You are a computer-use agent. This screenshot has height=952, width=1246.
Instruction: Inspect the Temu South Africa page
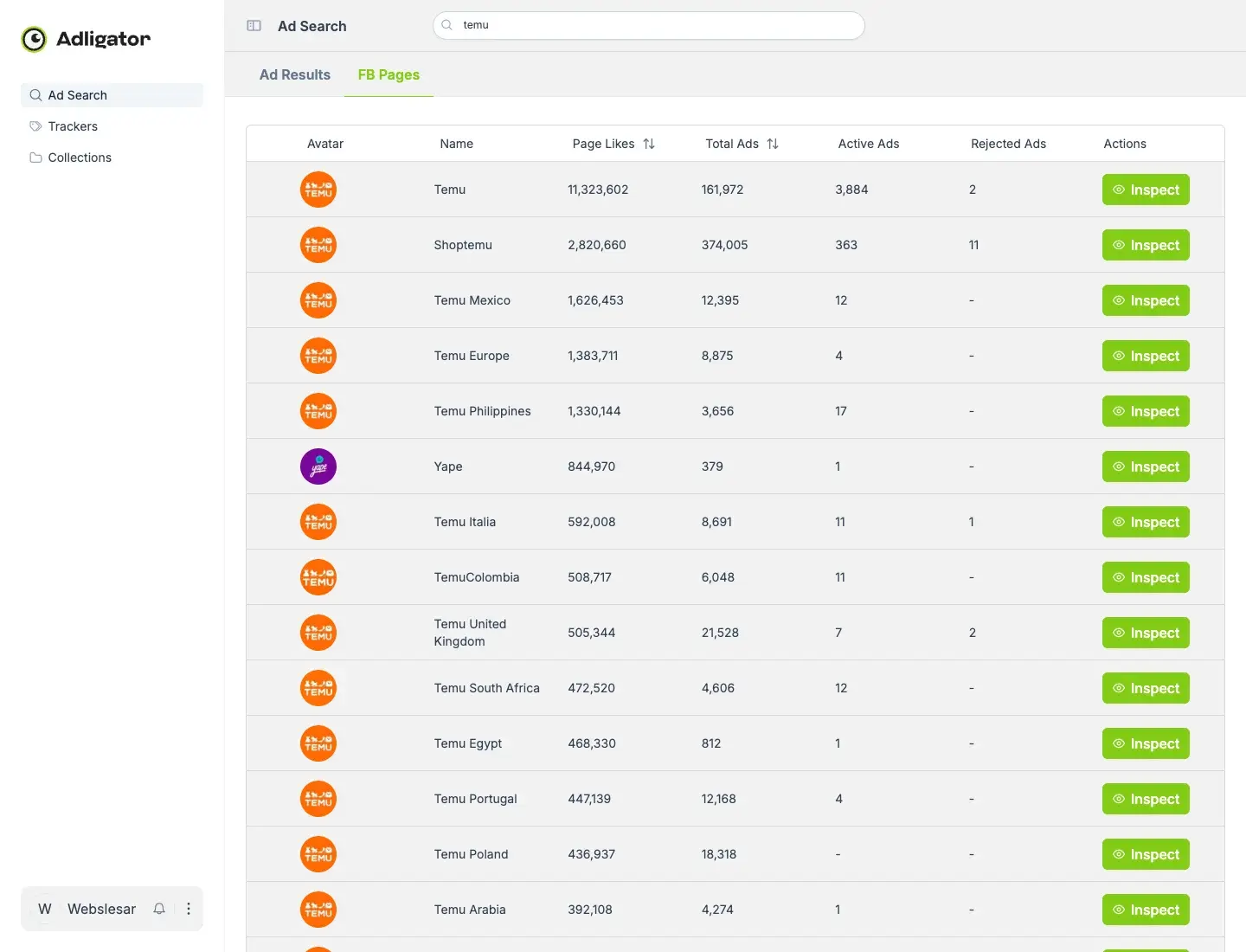1146,688
